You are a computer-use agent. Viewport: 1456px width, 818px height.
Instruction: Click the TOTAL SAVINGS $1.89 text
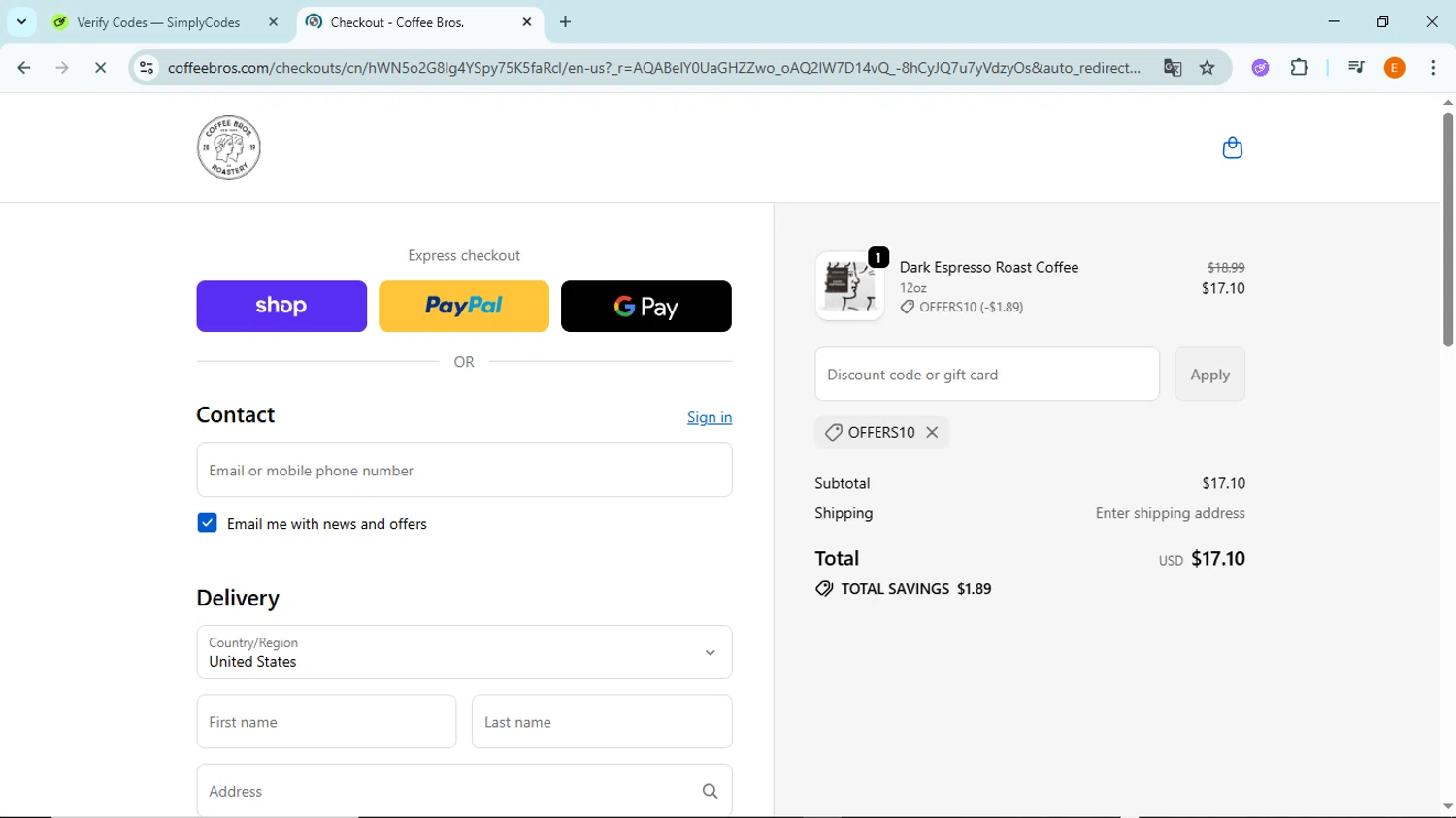click(915, 589)
